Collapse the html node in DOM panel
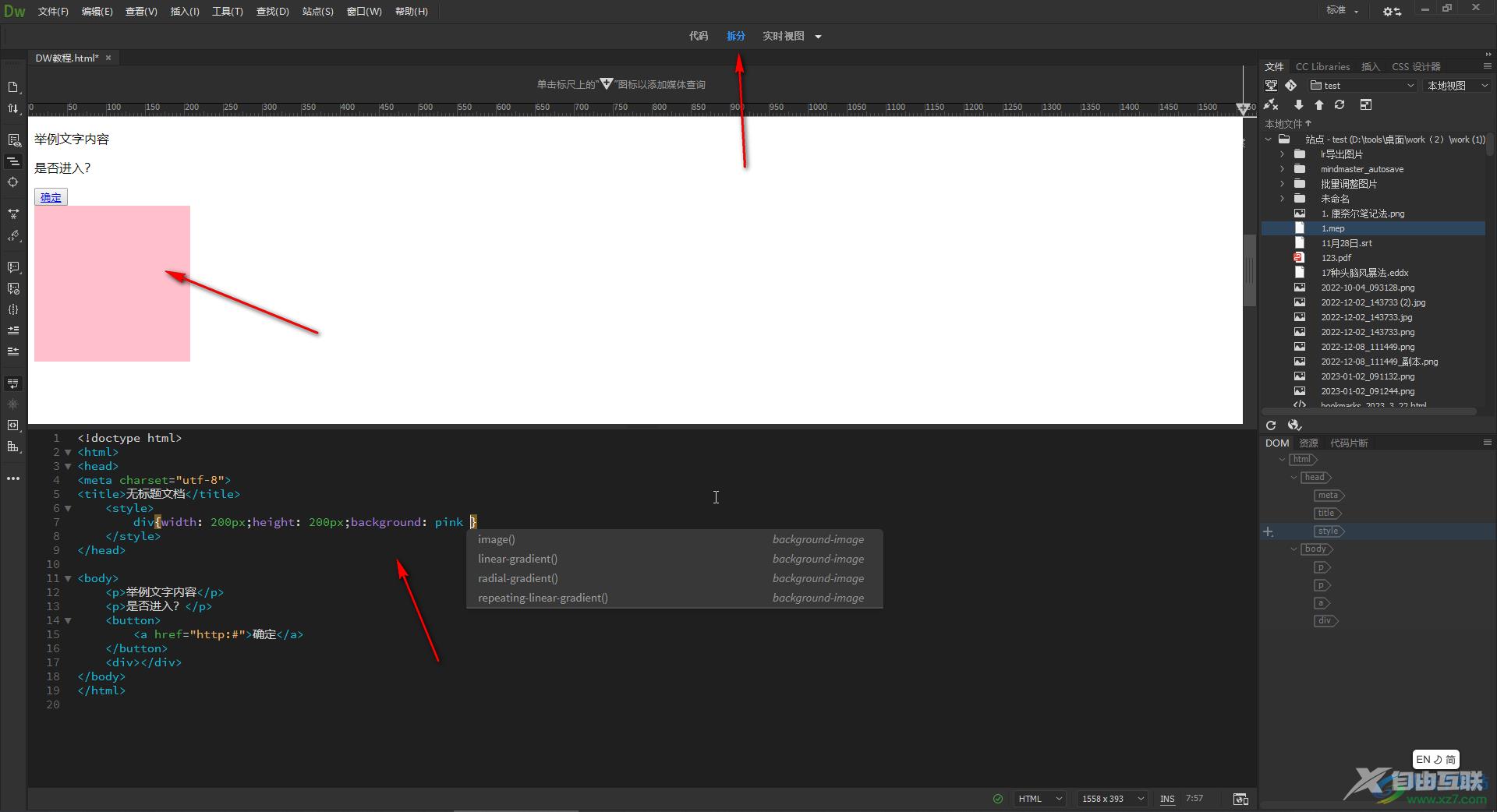The image size is (1497, 812). pyautogui.click(x=1282, y=460)
